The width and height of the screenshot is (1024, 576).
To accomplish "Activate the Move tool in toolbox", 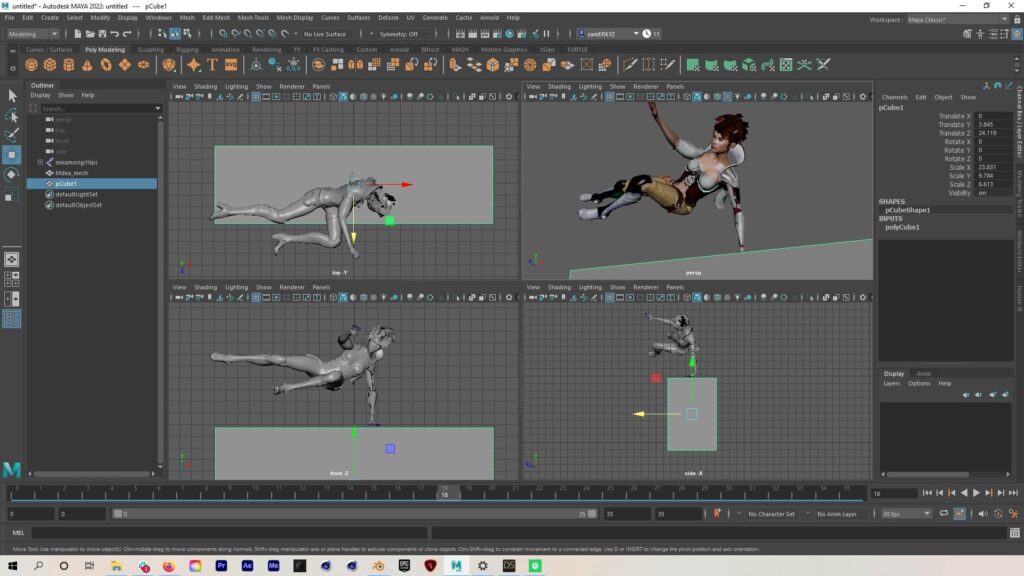I will pos(12,155).
